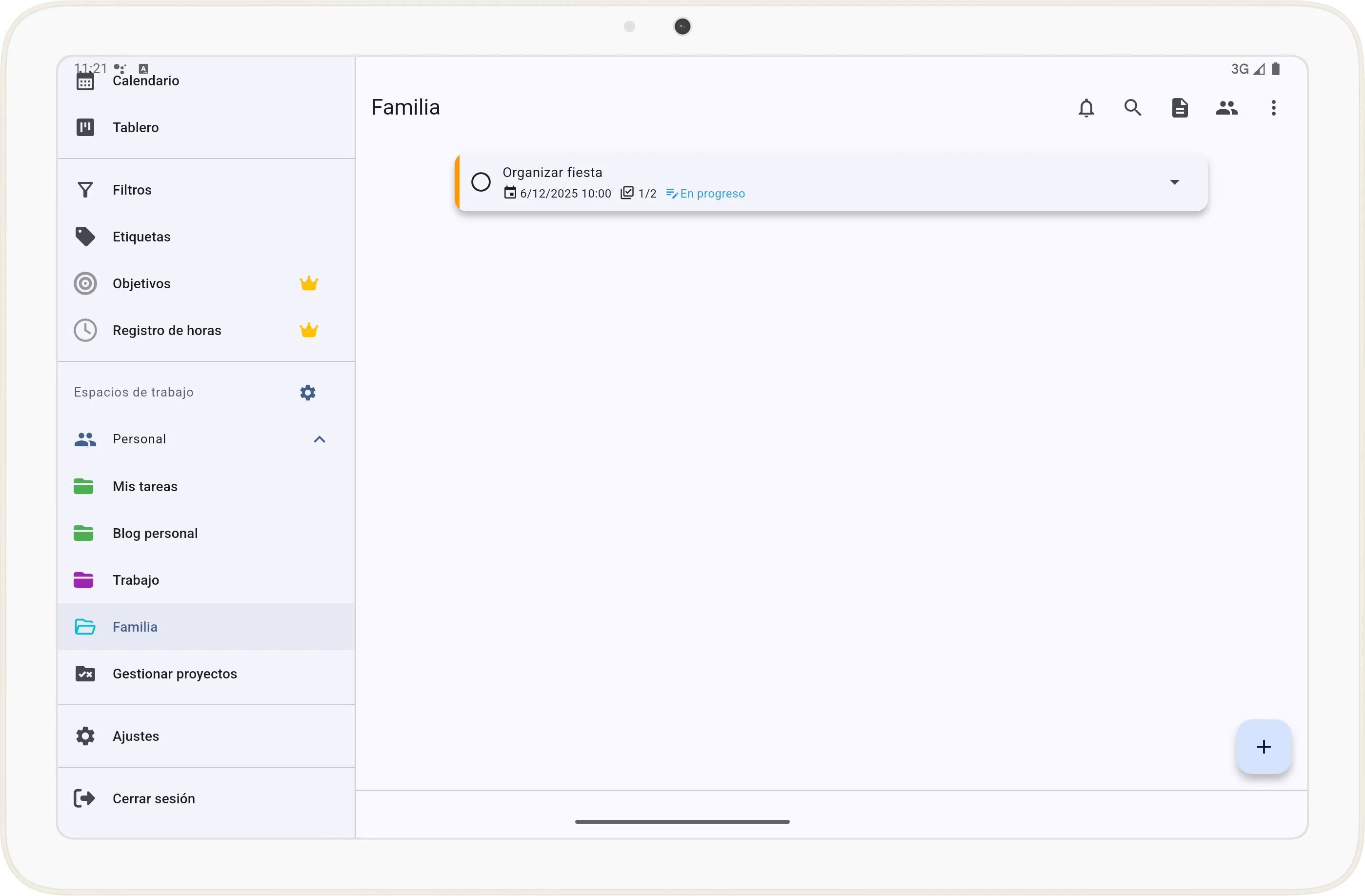
Task: Create a new task with plus button
Action: click(1264, 746)
